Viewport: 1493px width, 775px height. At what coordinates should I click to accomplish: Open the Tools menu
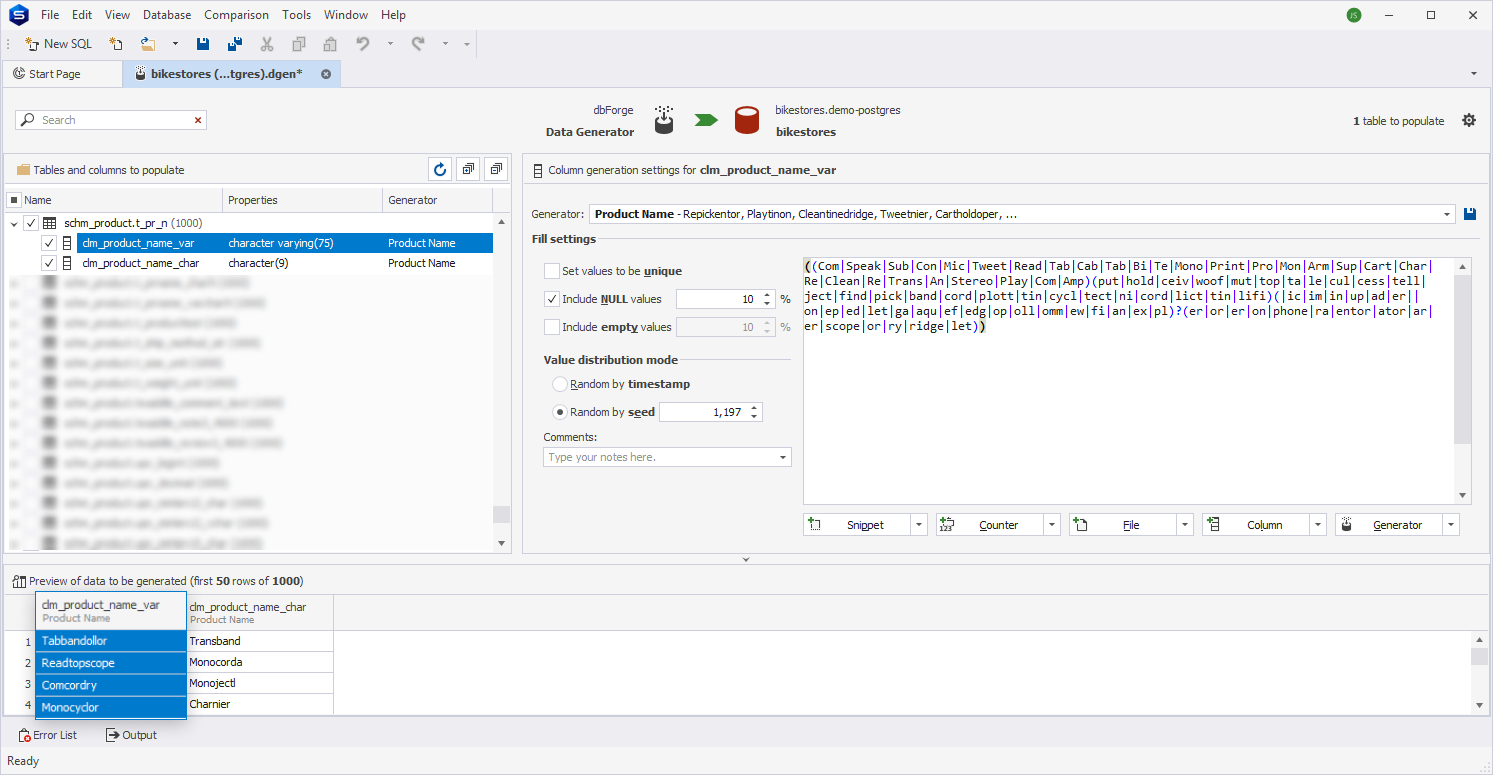pyautogui.click(x=296, y=15)
